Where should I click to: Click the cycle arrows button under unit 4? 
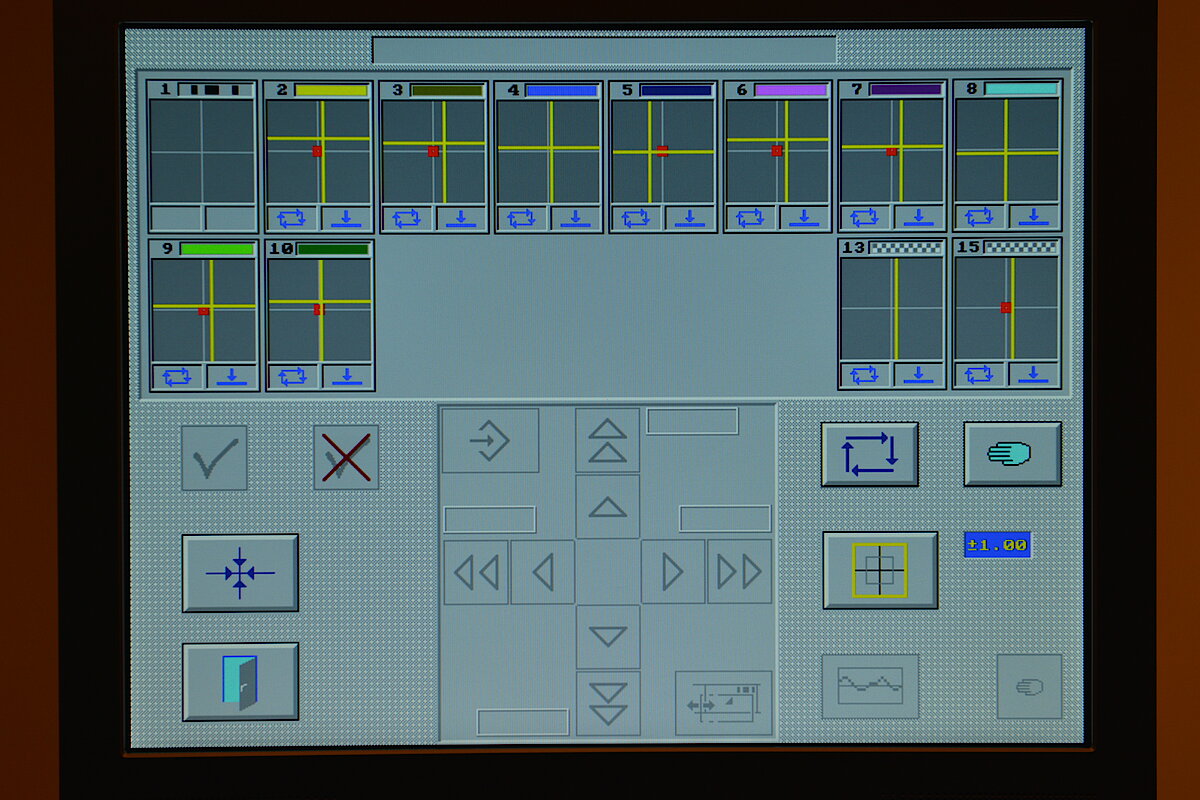click(522, 218)
